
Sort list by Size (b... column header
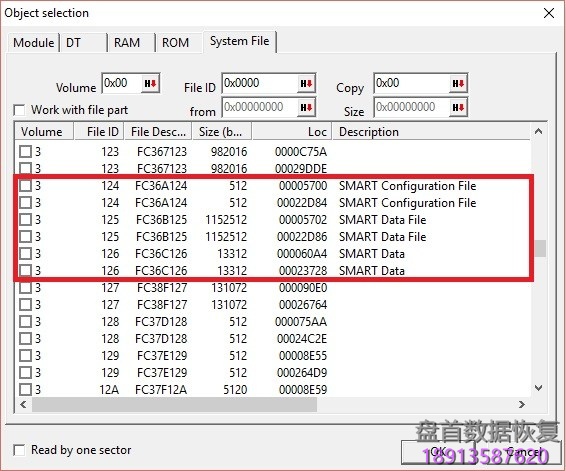coord(222,131)
